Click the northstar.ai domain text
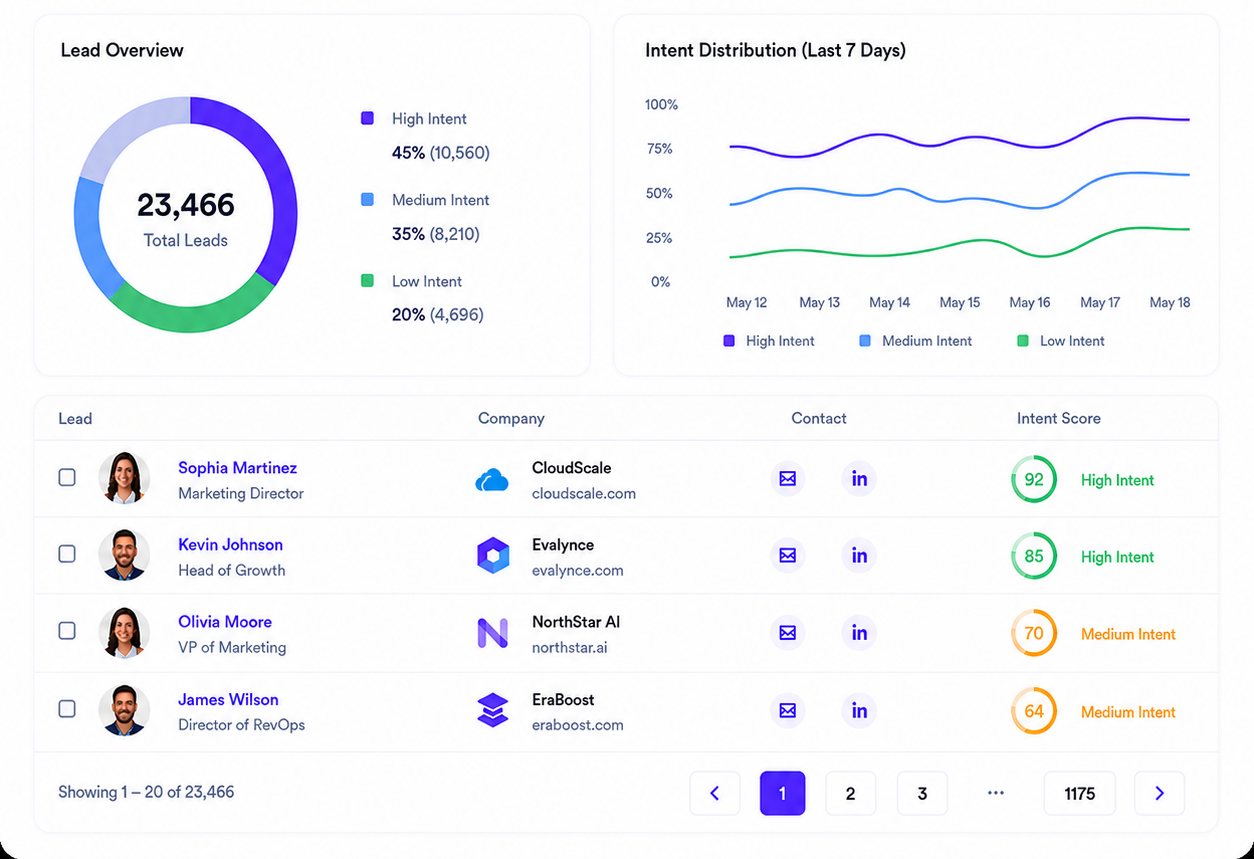The height and width of the screenshot is (859, 1254). click(x=570, y=647)
